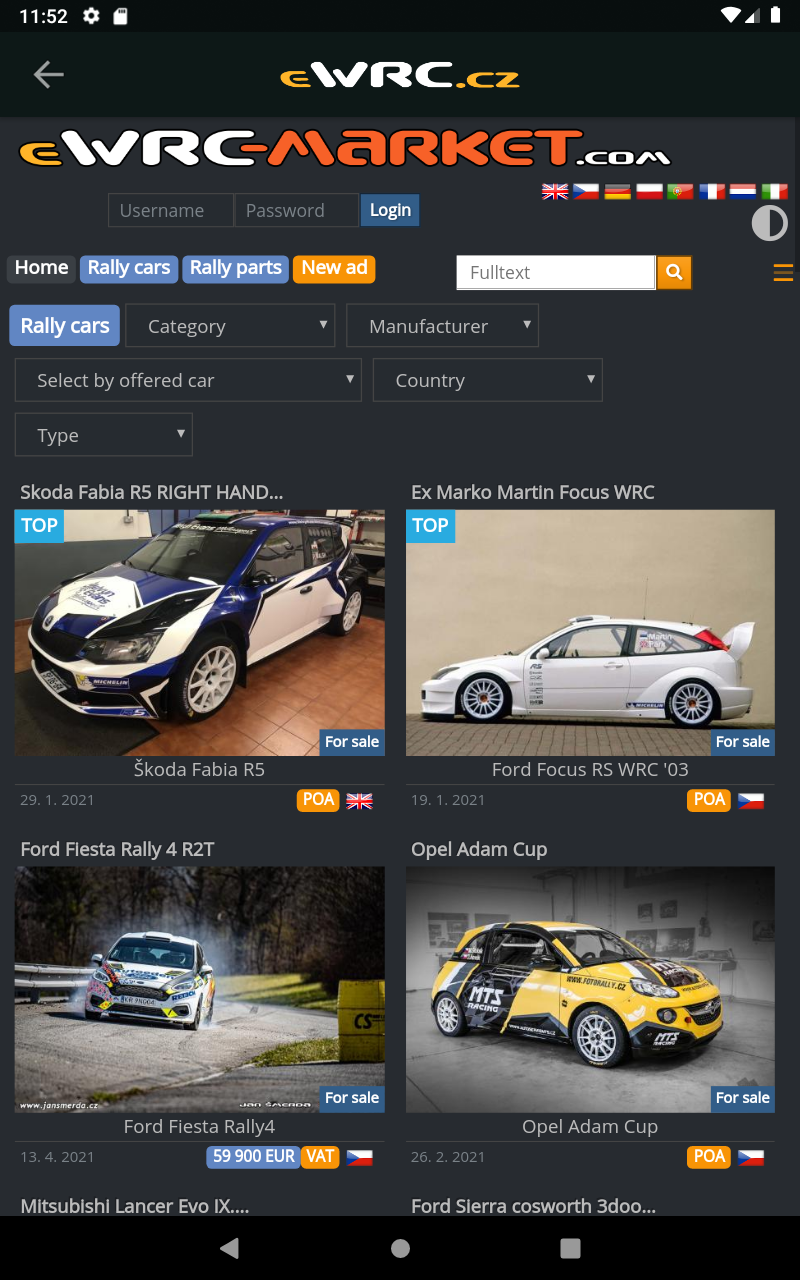
Task: Open Mitsubishi Lancer Evo IX listing title
Action: click(x=134, y=1206)
